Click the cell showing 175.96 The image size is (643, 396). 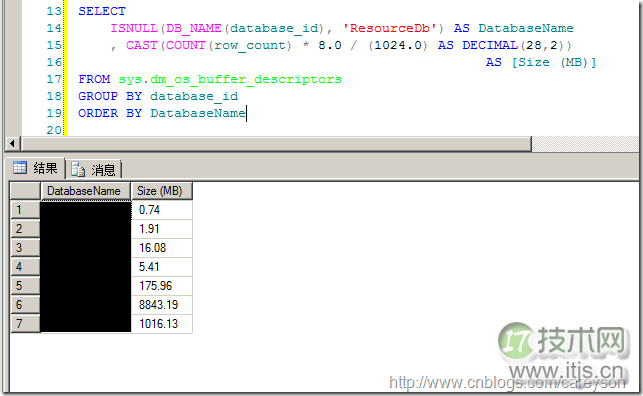click(162, 286)
